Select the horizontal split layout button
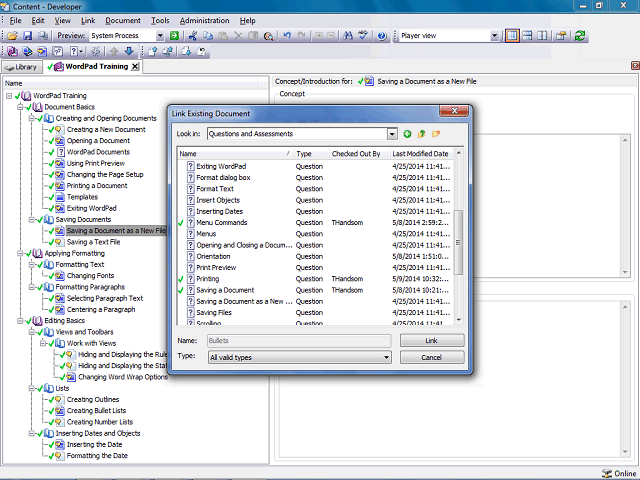This screenshot has height=480, width=640. pos(527,36)
